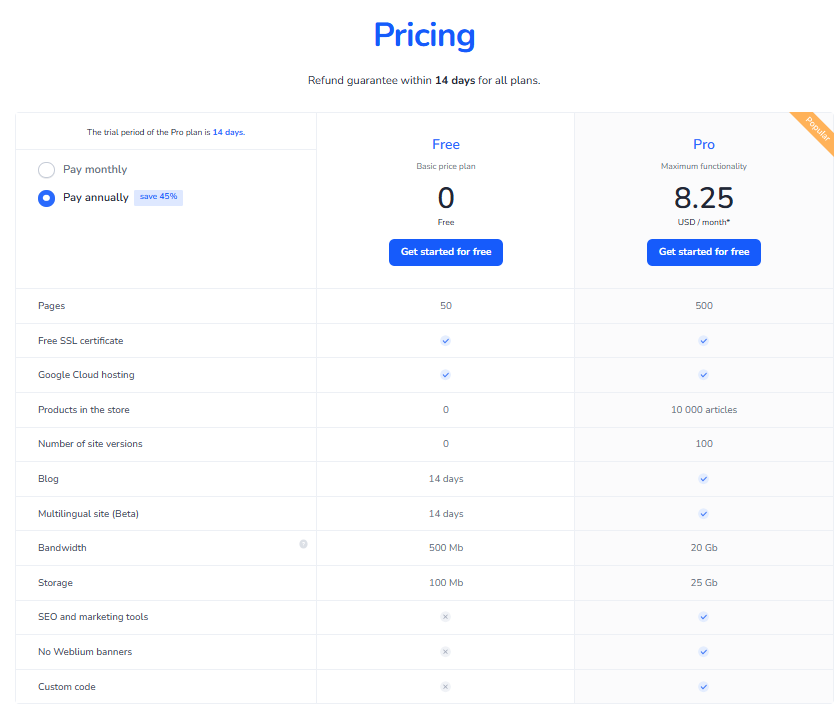This screenshot has width=839, height=714.
Task: Click SEO and marketing tools cross in Free column
Action: 445,617
